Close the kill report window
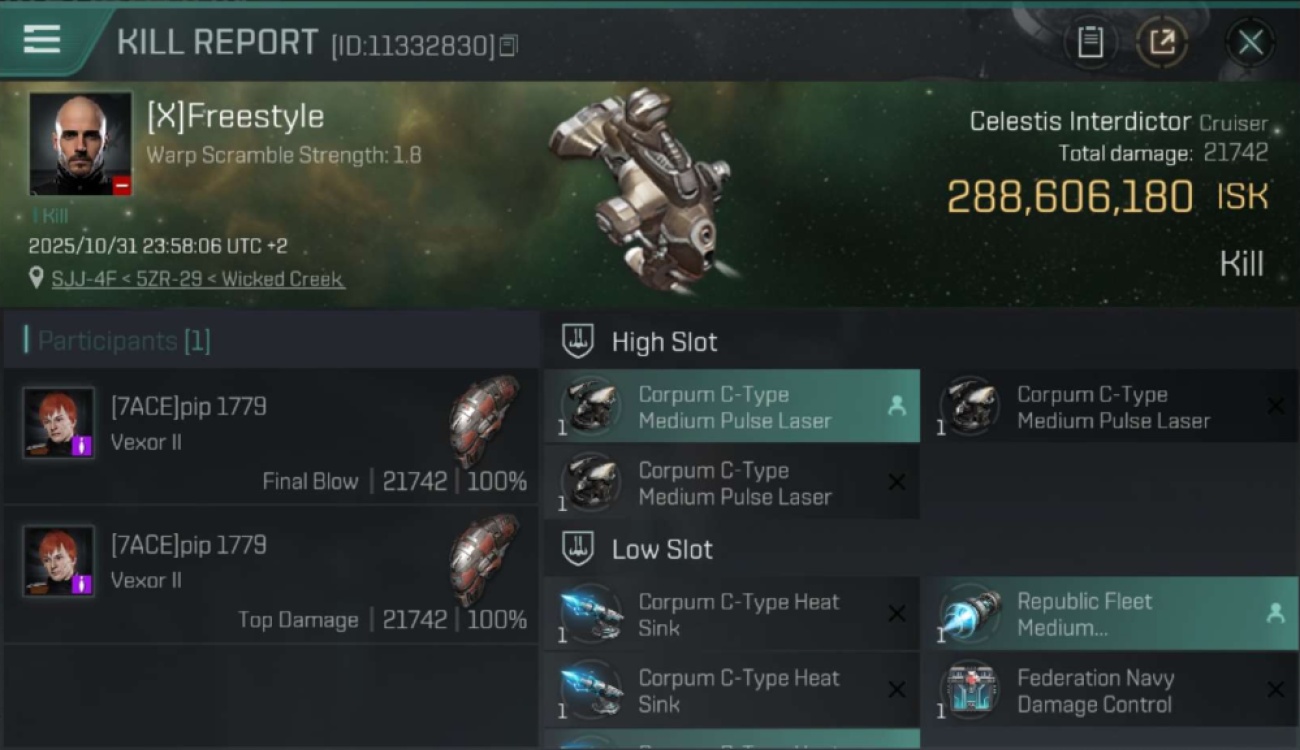Viewport: 1300px width, 750px height. (1250, 42)
